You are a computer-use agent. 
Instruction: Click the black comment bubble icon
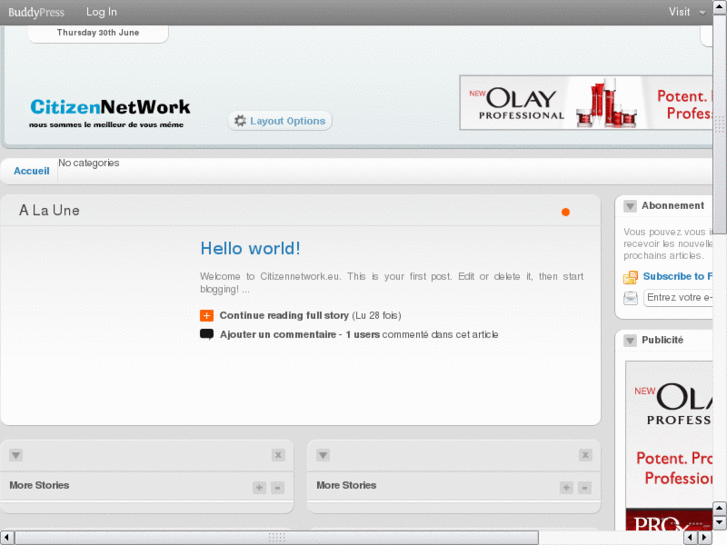207,334
